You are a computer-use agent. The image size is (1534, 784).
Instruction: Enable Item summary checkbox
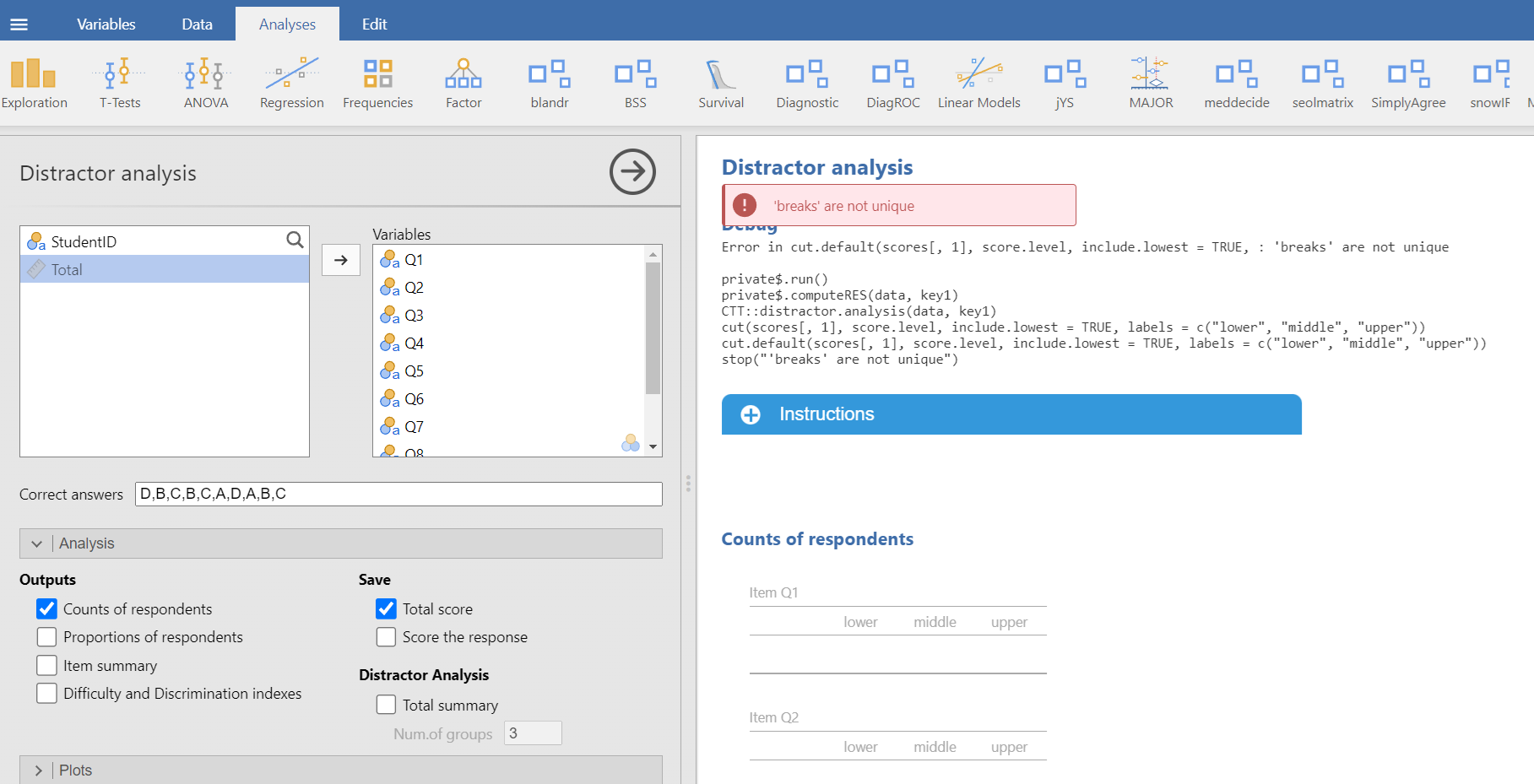[47, 665]
